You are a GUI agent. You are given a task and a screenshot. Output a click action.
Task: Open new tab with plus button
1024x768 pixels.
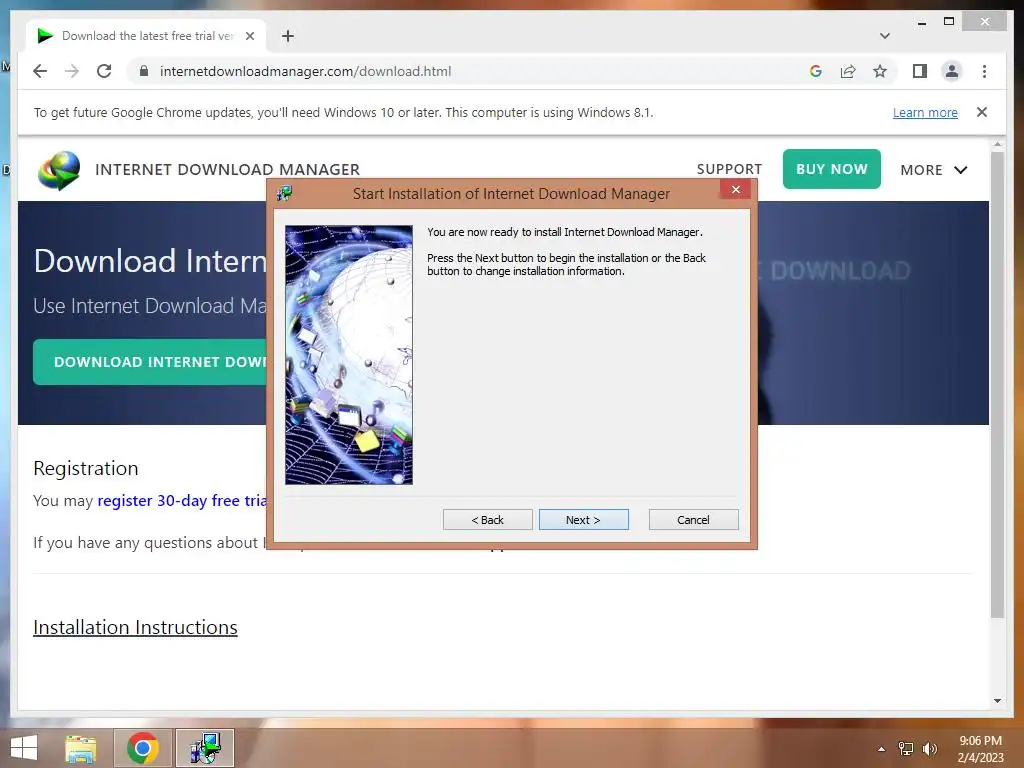(288, 36)
